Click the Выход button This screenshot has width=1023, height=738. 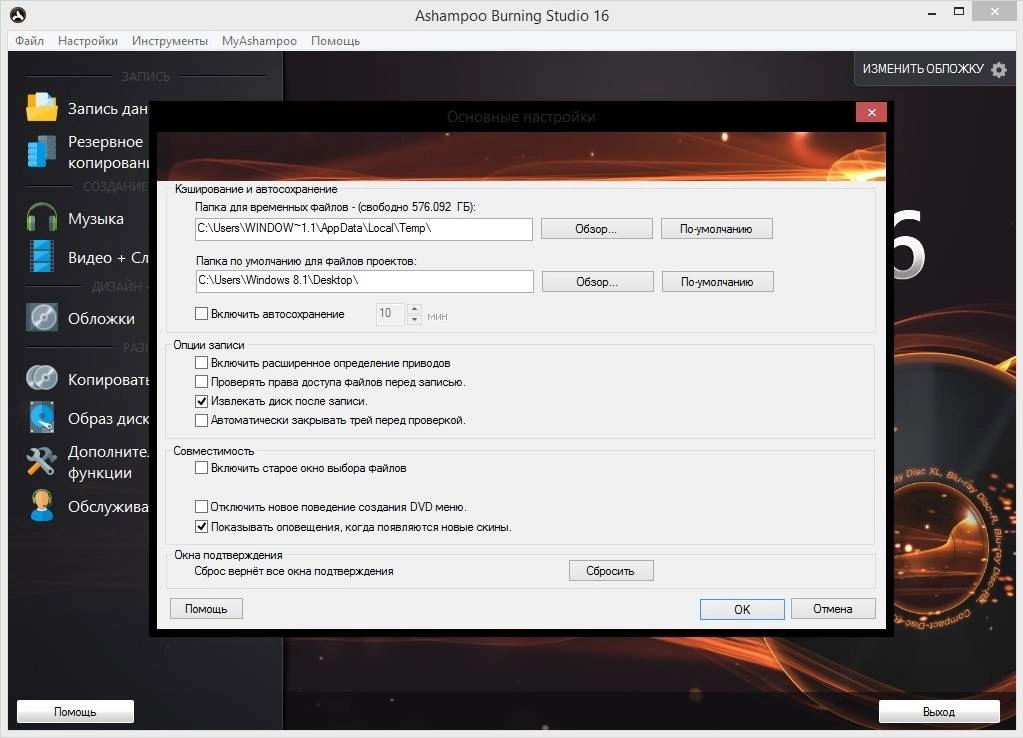coord(939,711)
